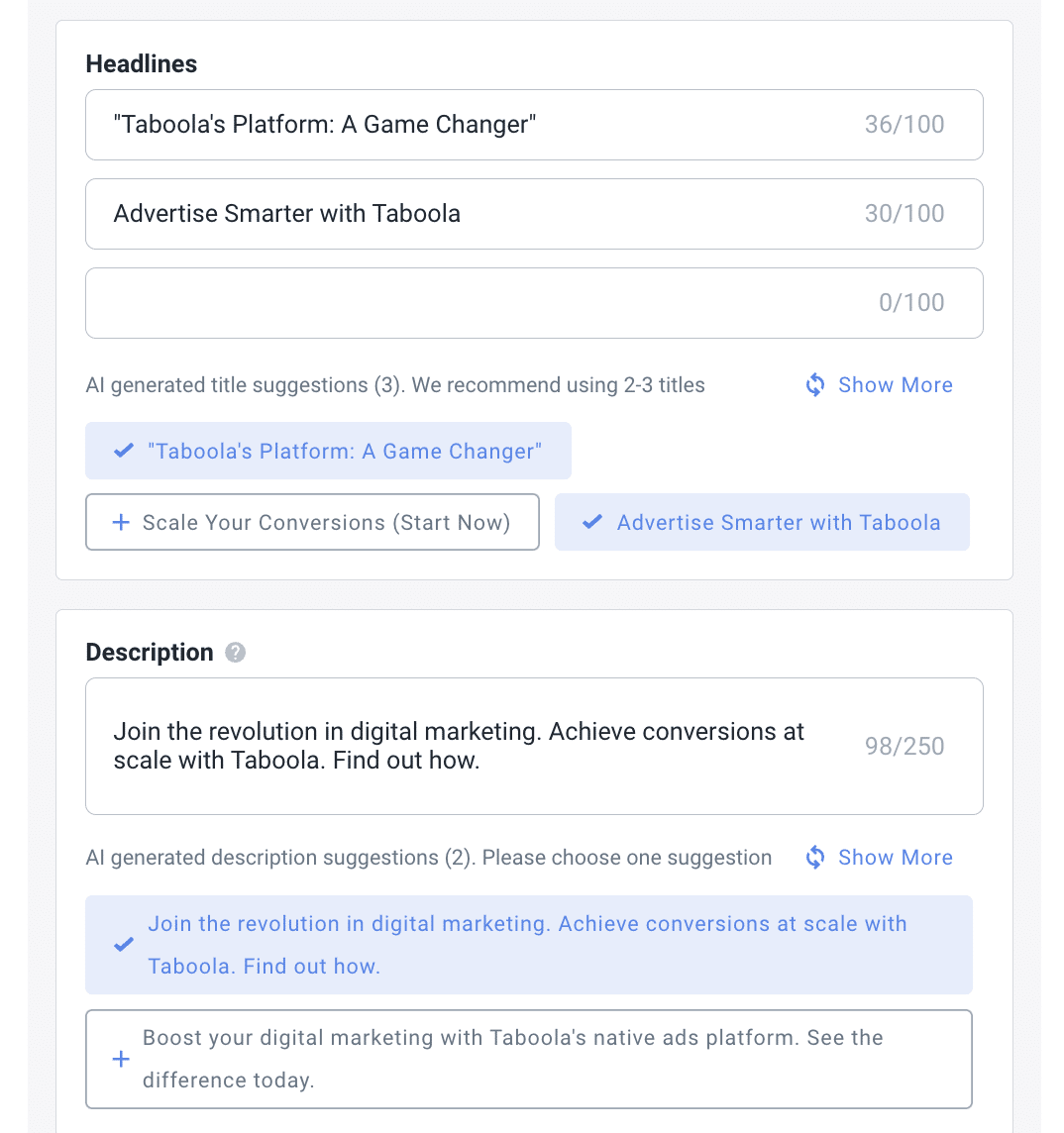The width and height of the screenshot is (1064, 1133).
Task: Open Show More headline suggestions
Action: 896,384
